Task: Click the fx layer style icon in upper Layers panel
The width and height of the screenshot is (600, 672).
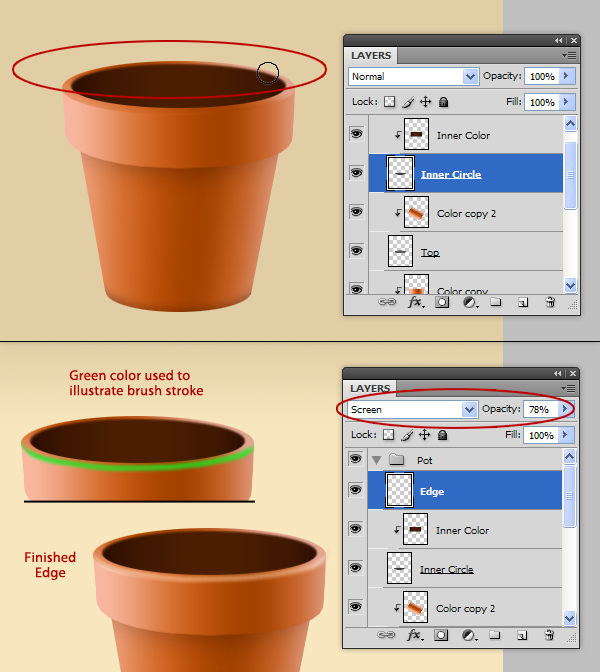Action: coord(415,302)
